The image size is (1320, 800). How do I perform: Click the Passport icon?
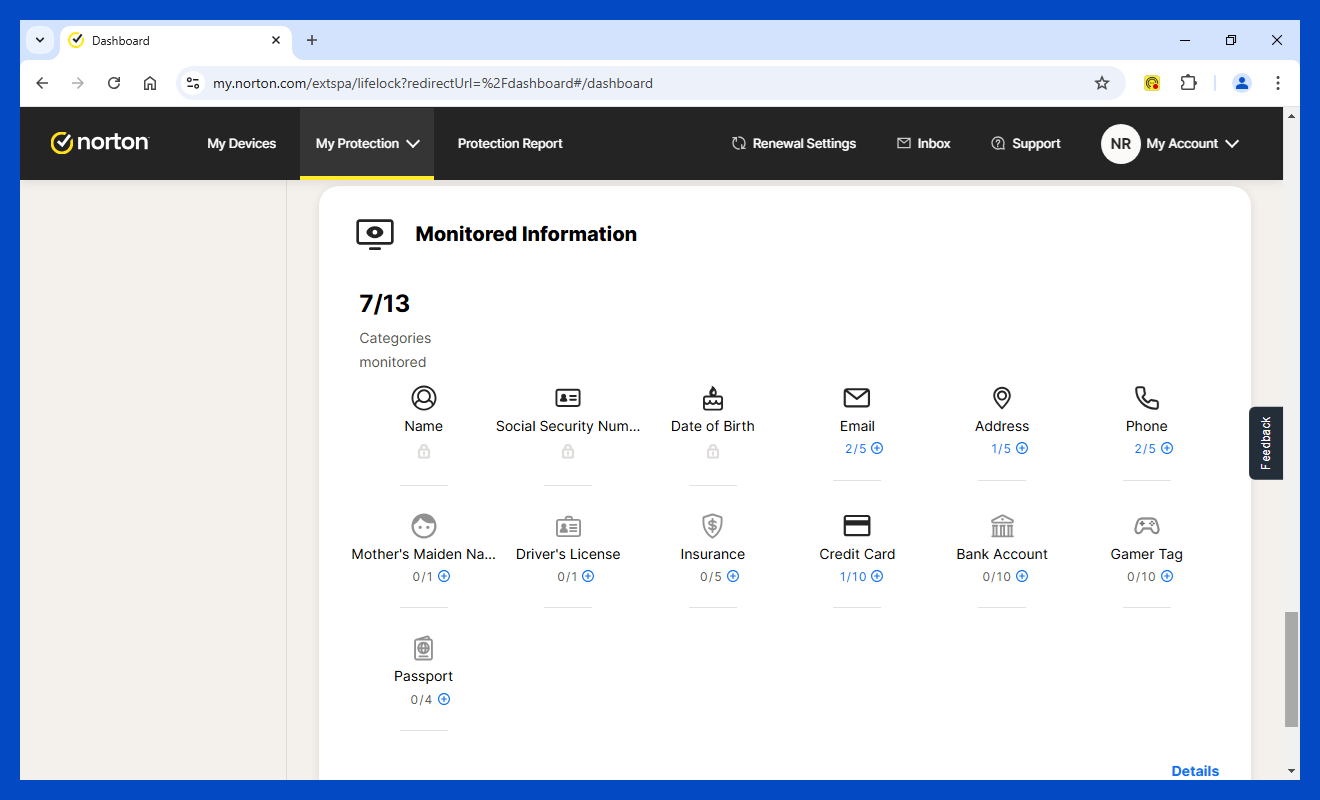(x=424, y=648)
